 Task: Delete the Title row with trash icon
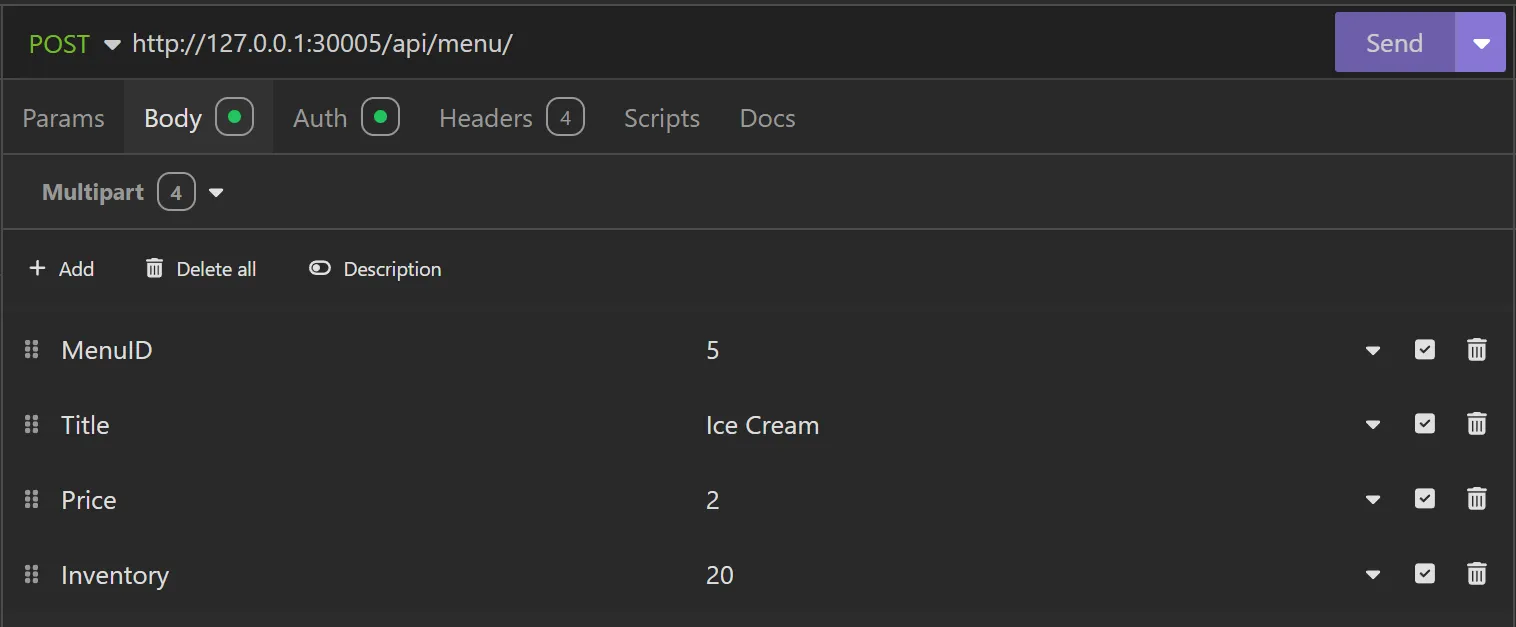click(x=1476, y=424)
